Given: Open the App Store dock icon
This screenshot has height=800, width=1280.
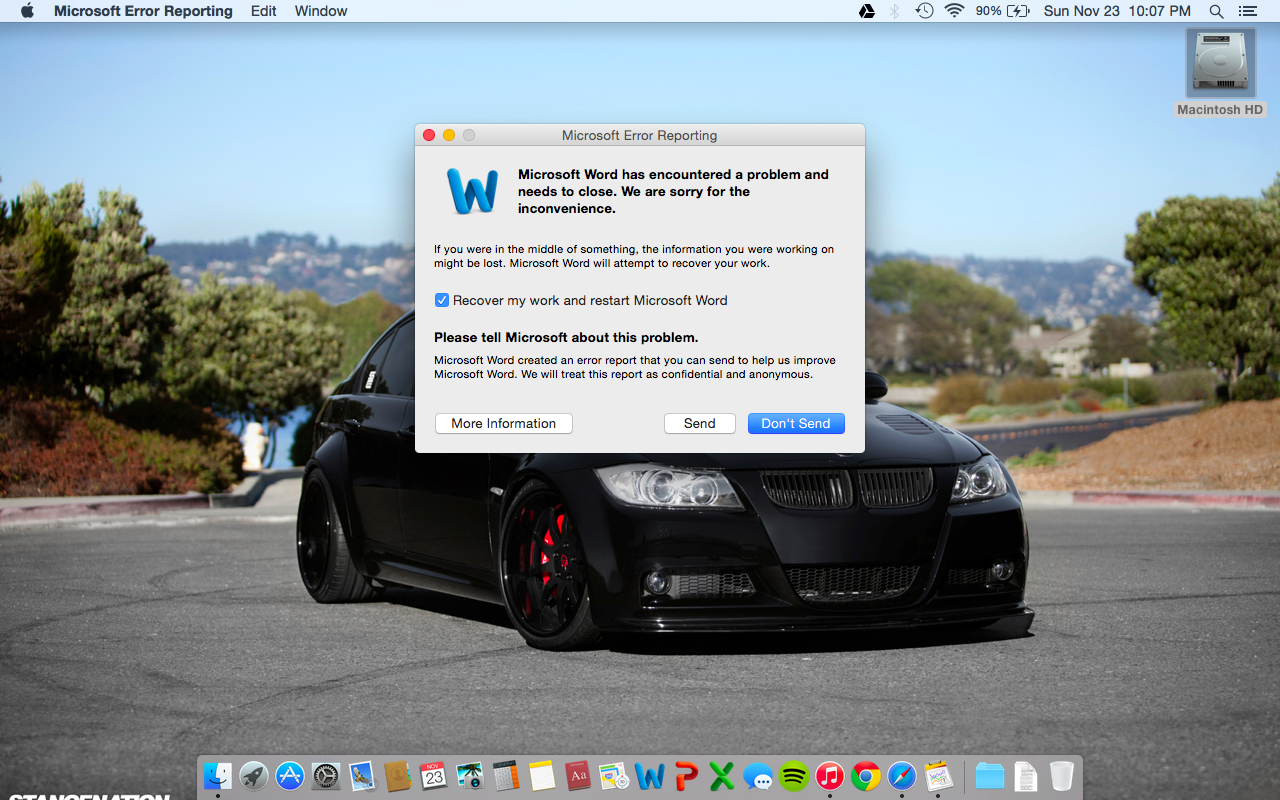Looking at the screenshot, I should [290, 775].
